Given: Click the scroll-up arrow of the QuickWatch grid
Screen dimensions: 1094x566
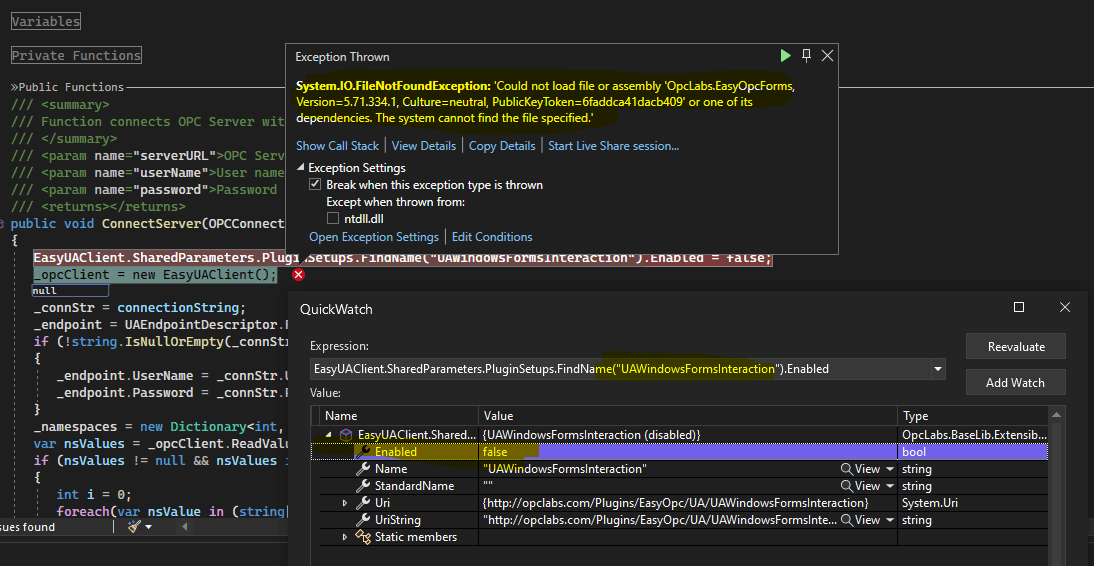Looking at the screenshot, I should tap(1058, 415).
